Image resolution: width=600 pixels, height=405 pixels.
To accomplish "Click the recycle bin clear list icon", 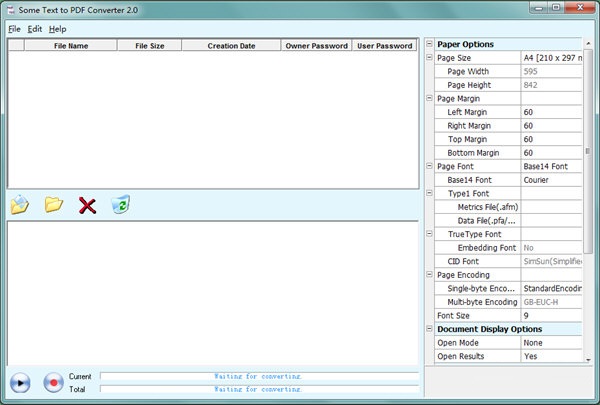I will [121, 204].
